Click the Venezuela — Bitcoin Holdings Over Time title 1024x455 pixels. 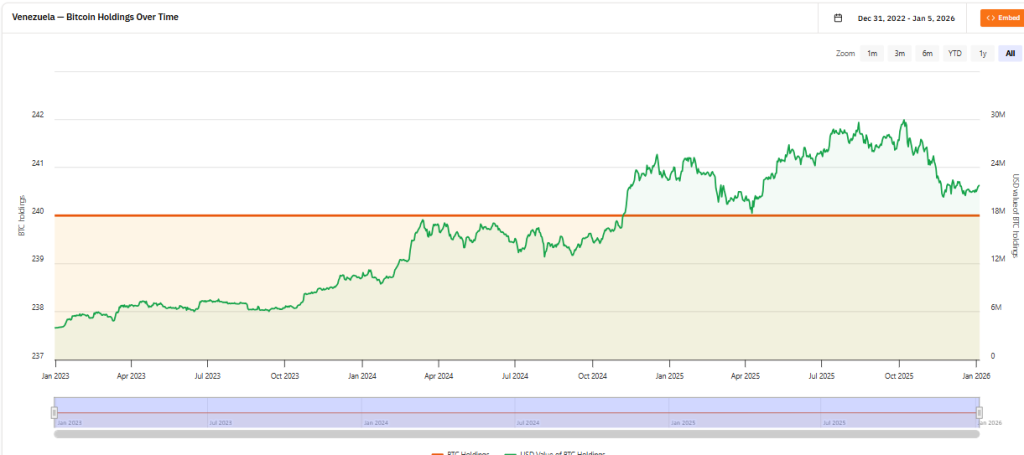96,18
